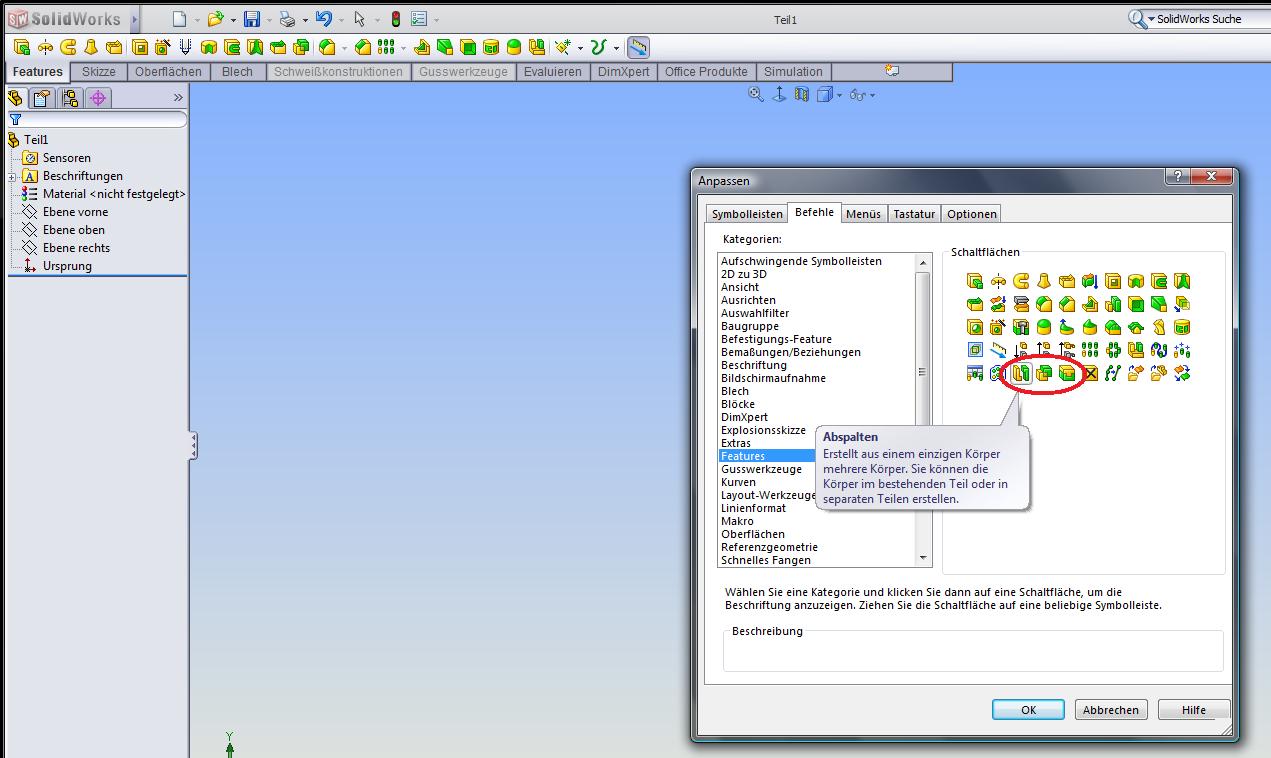Click Zoom to Fit icon in view toolbar
The width and height of the screenshot is (1271, 758).
[x=756, y=94]
